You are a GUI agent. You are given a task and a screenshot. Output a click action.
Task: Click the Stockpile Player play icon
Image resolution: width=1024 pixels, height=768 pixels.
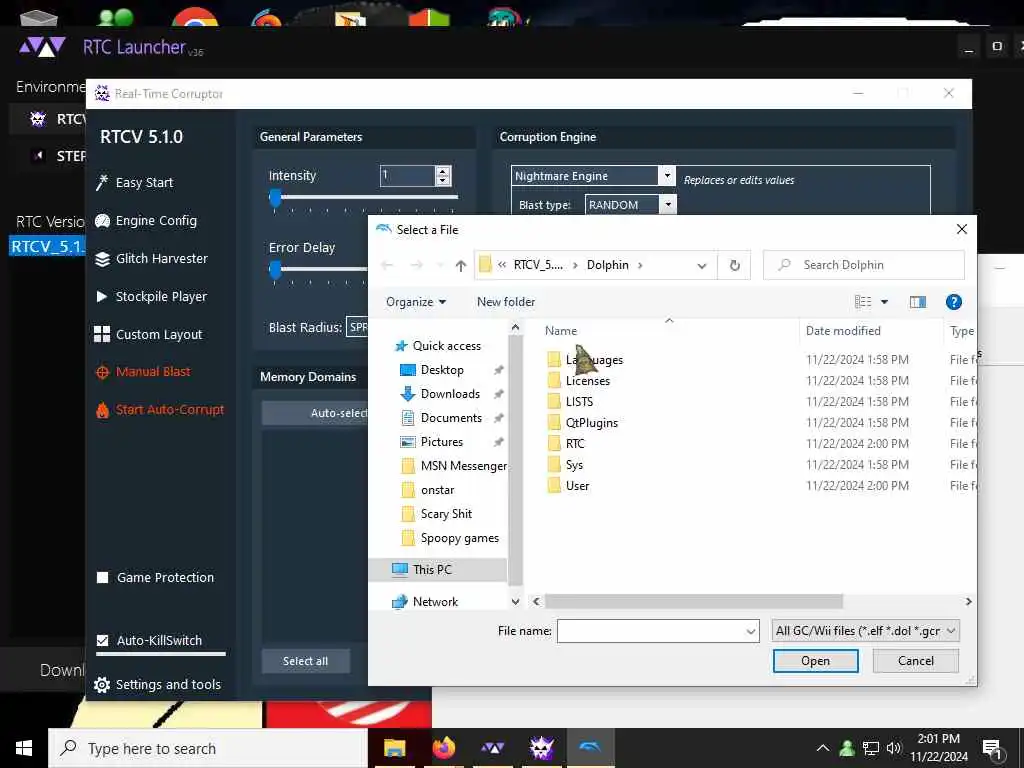[102, 296]
